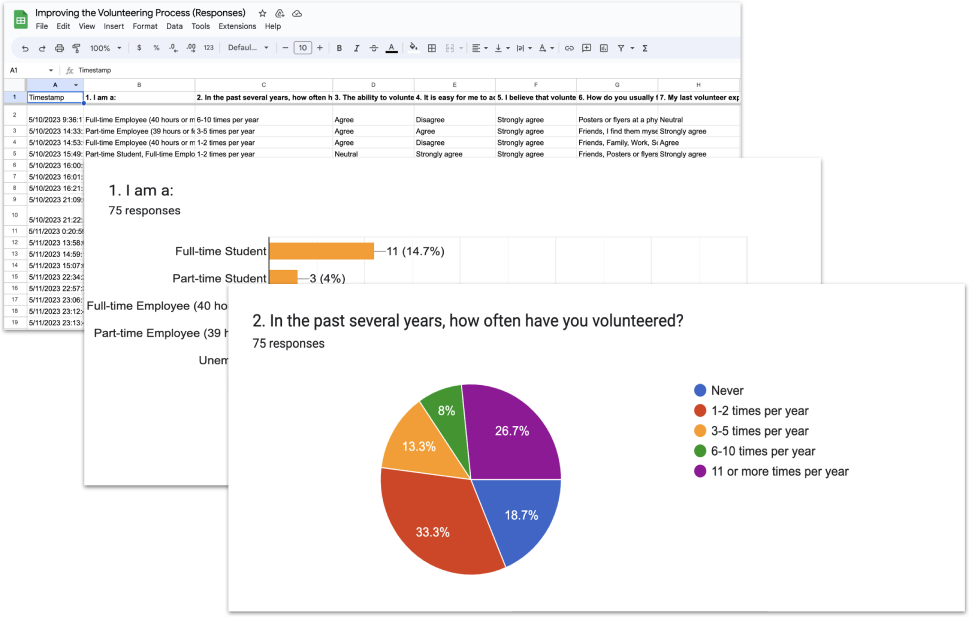This screenshot has width=969, height=617.
Task: Select the Paint format tool
Action: [76, 48]
